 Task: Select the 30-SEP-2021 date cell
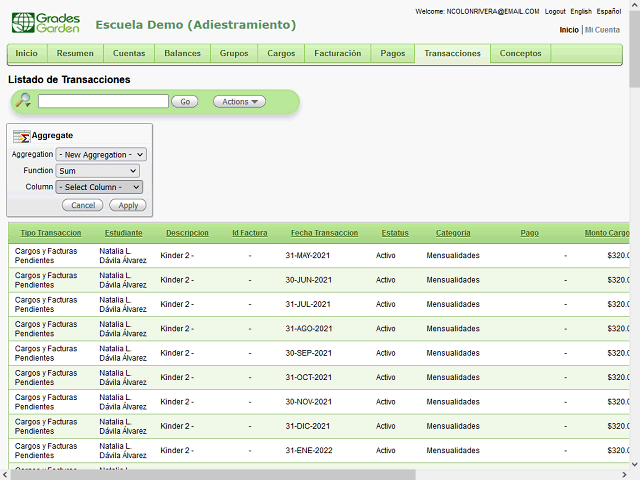[309, 353]
